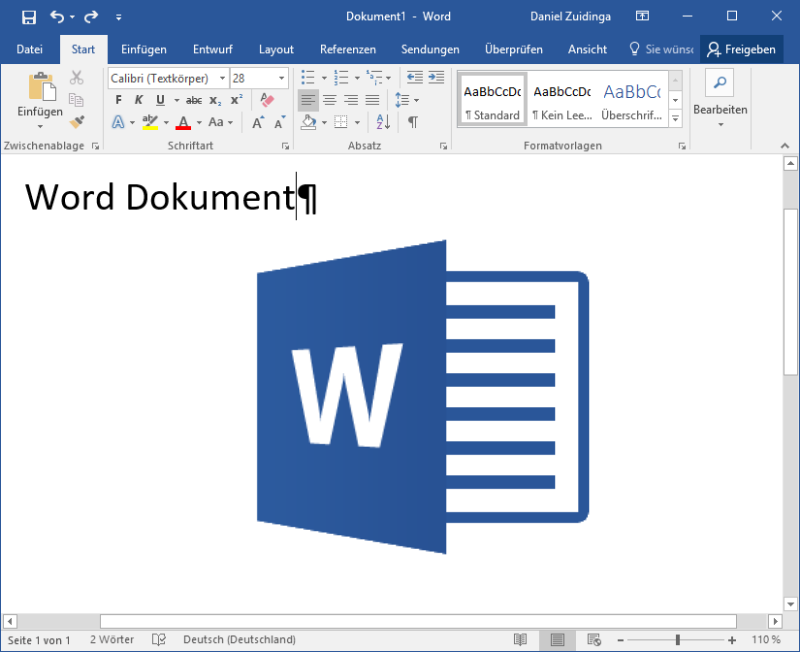
Task: Click the Deutsch (Deutschland) language indicator
Action: tap(239, 639)
